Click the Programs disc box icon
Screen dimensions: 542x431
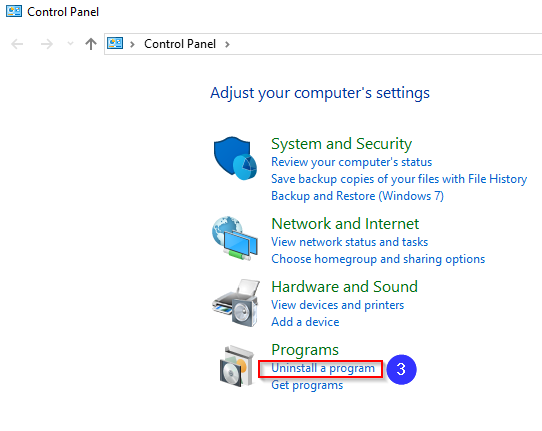(x=237, y=366)
